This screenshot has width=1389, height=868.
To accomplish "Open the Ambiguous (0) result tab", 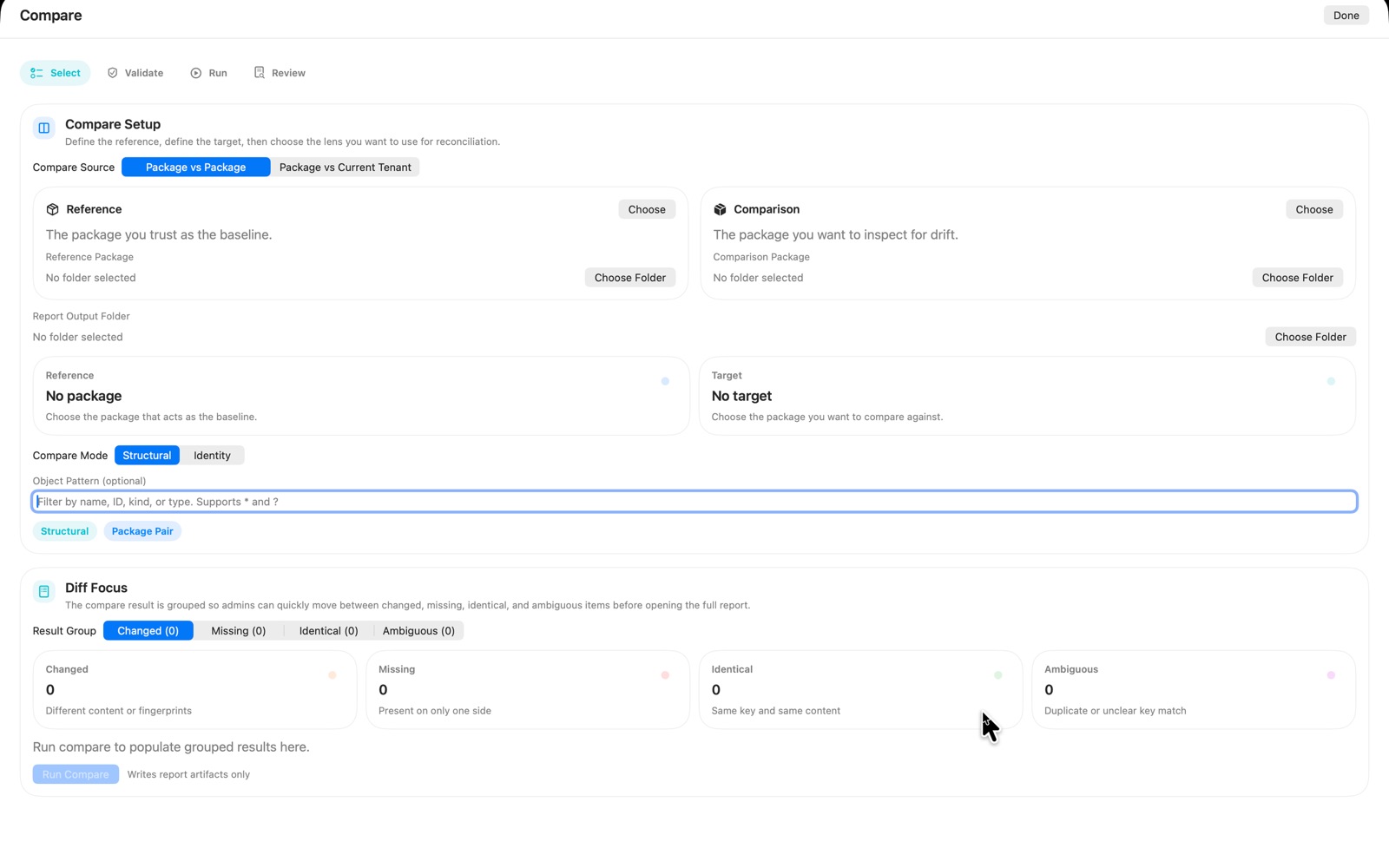I will pos(419,631).
